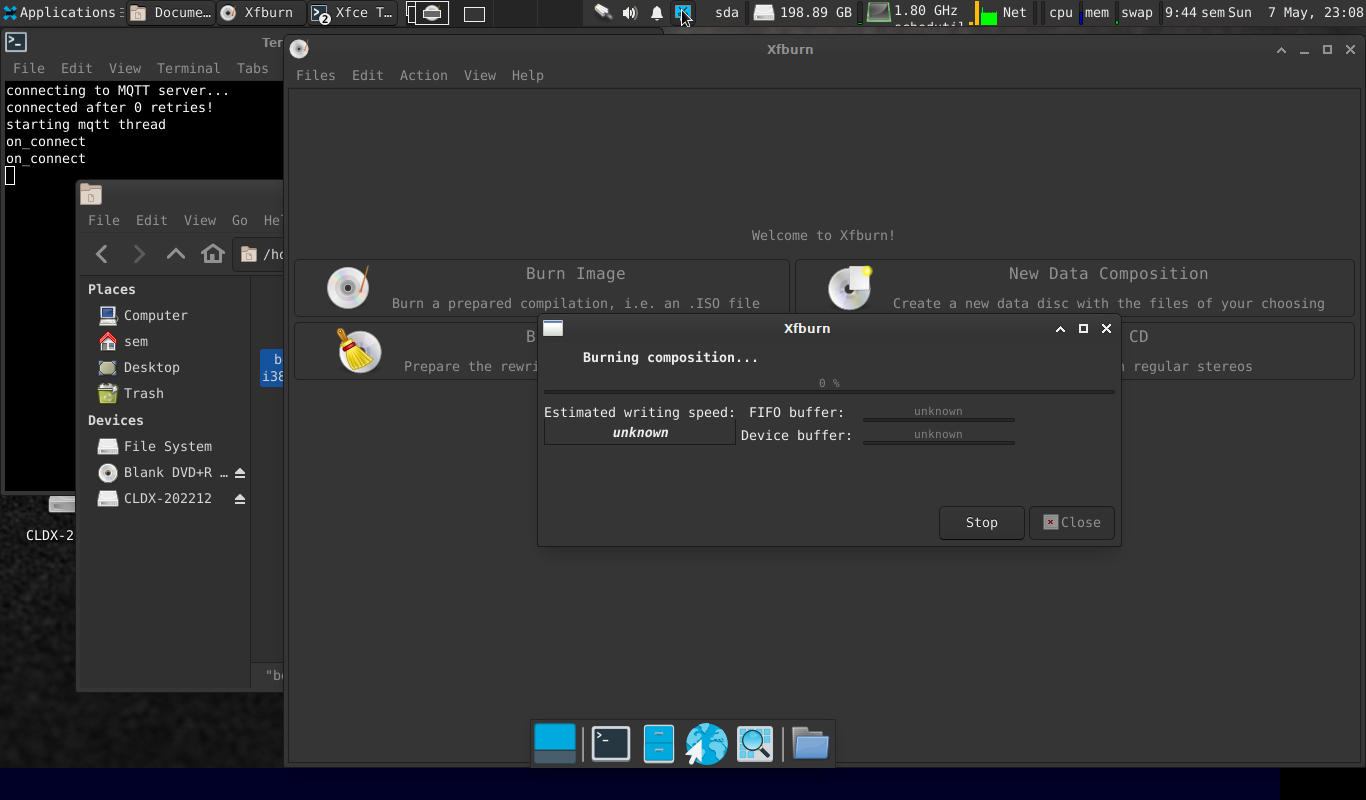The height and width of the screenshot is (800, 1366).
Task: Select Trash in the Places sidebar
Action: pyautogui.click(x=143, y=394)
